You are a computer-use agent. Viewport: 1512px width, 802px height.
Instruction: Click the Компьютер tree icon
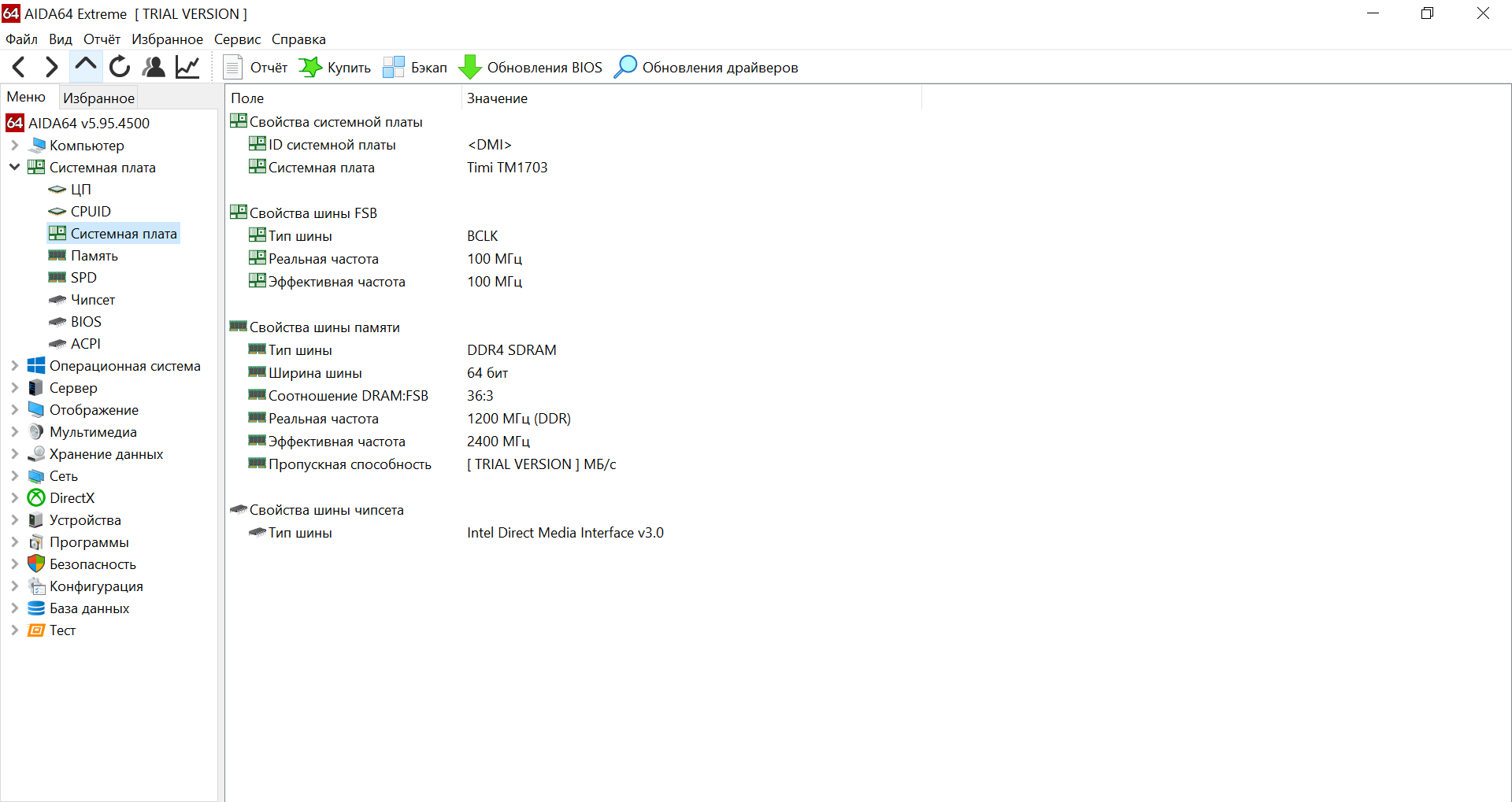tap(36, 145)
